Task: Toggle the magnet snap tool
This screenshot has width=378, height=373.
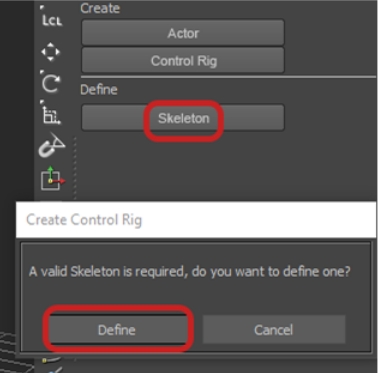Action: point(51,145)
